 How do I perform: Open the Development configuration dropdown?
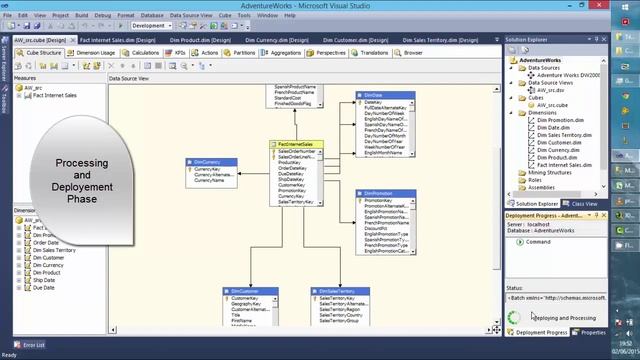point(152,26)
